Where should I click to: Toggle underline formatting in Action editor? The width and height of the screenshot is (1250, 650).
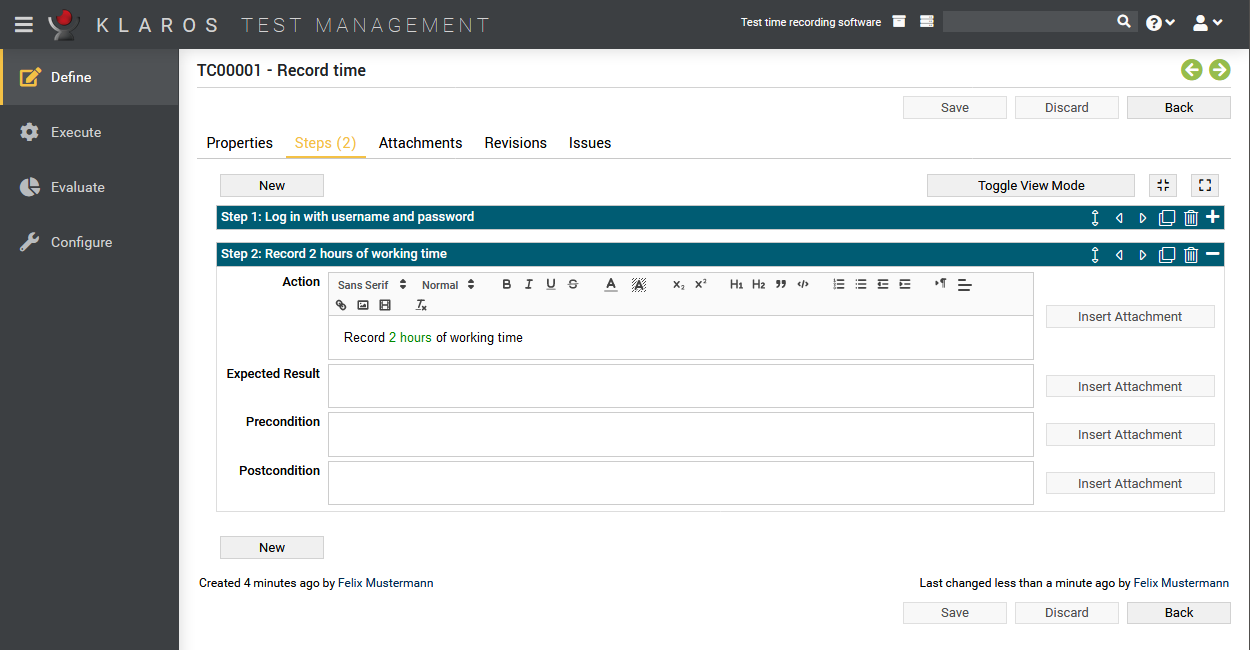[551, 284]
